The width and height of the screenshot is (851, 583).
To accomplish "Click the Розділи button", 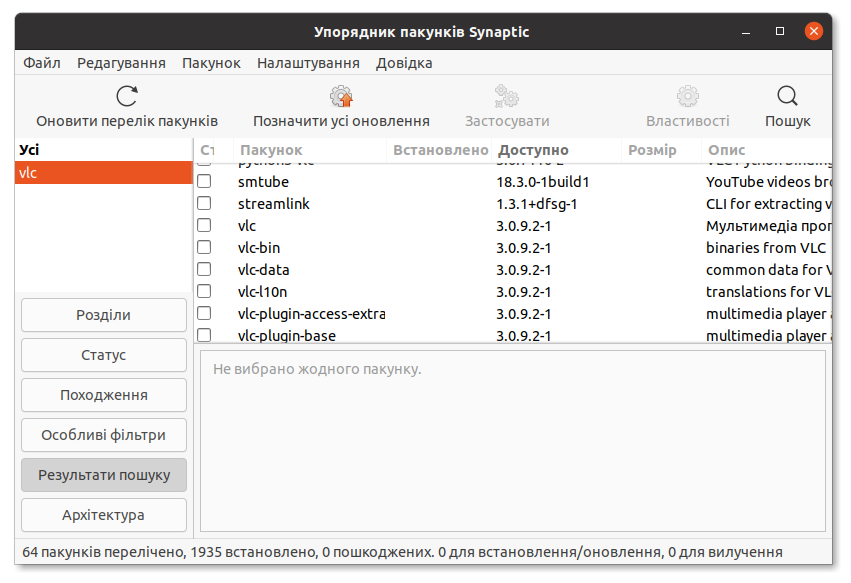I will click(103, 314).
